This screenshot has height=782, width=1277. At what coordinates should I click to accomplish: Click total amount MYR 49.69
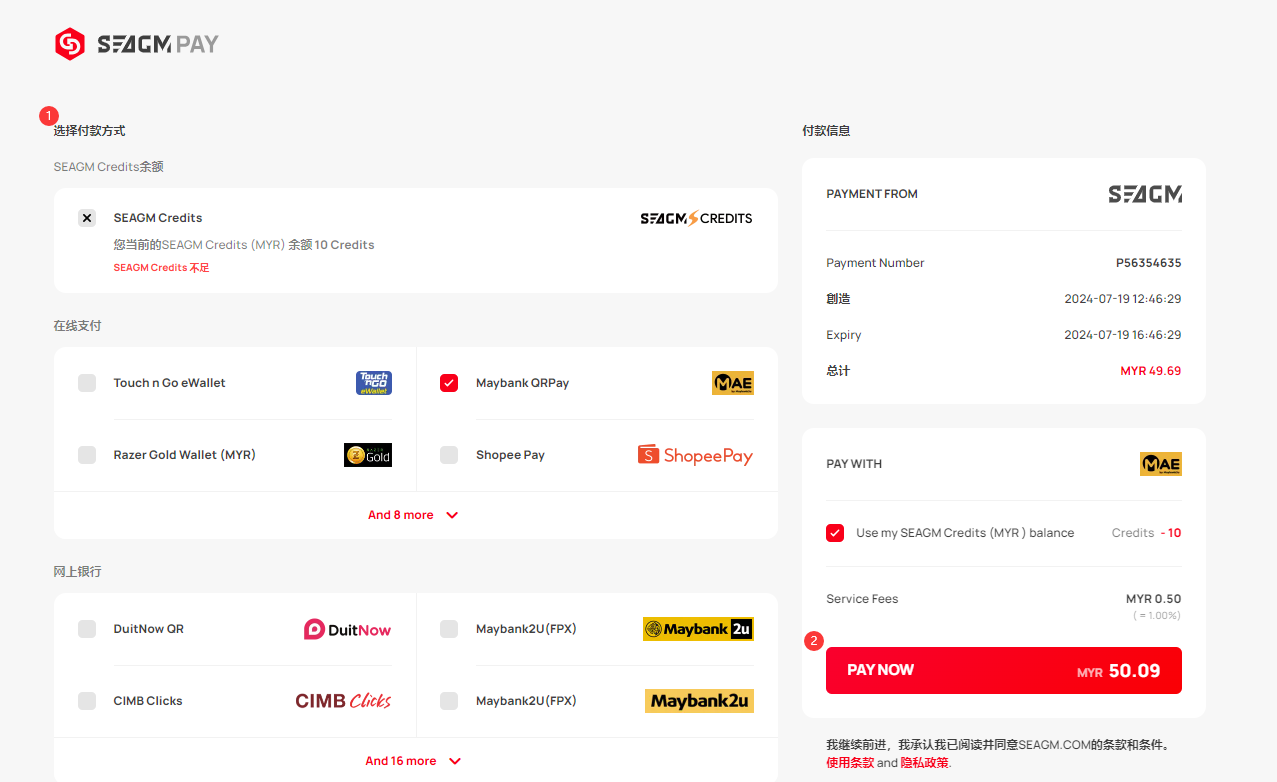coord(1151,371)
